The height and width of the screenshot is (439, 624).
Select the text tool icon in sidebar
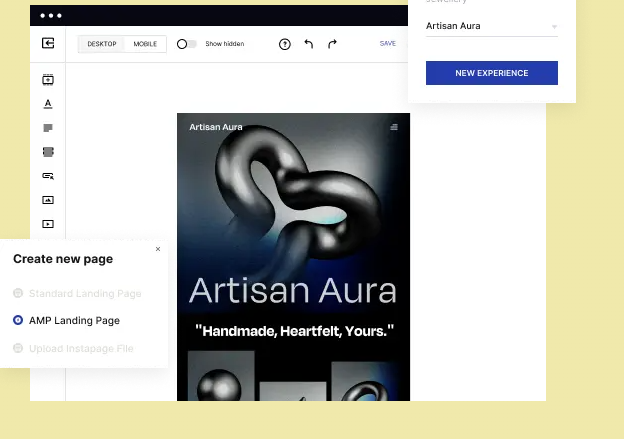[x=48, y=104]
